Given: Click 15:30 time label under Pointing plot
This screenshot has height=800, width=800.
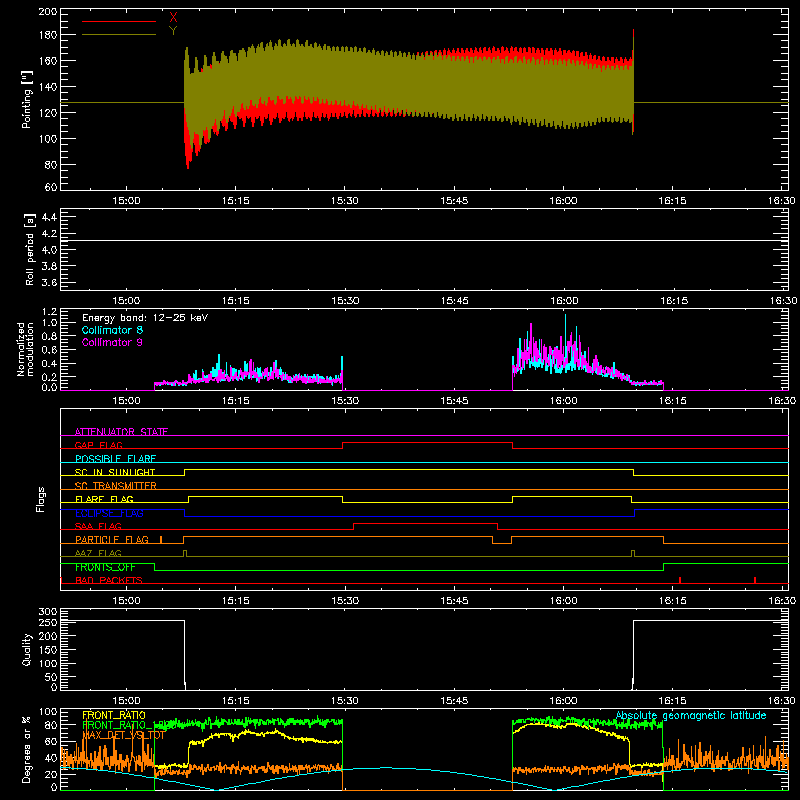Looking at the screenshot, I should 344,201.
